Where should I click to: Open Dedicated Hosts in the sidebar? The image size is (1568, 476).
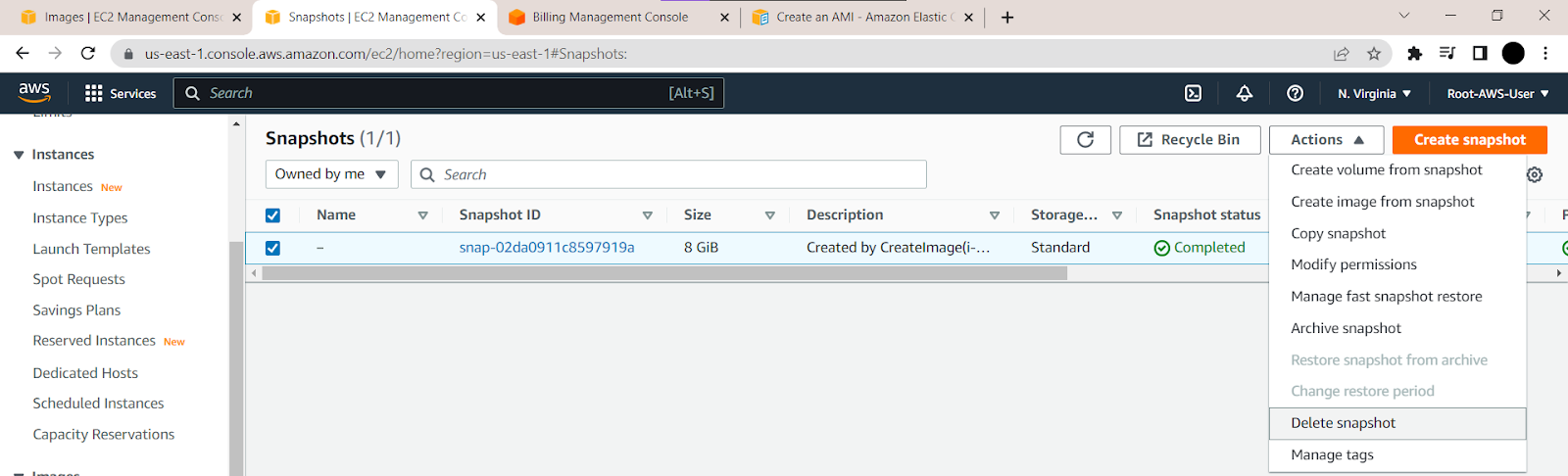[x=85, y=373]
